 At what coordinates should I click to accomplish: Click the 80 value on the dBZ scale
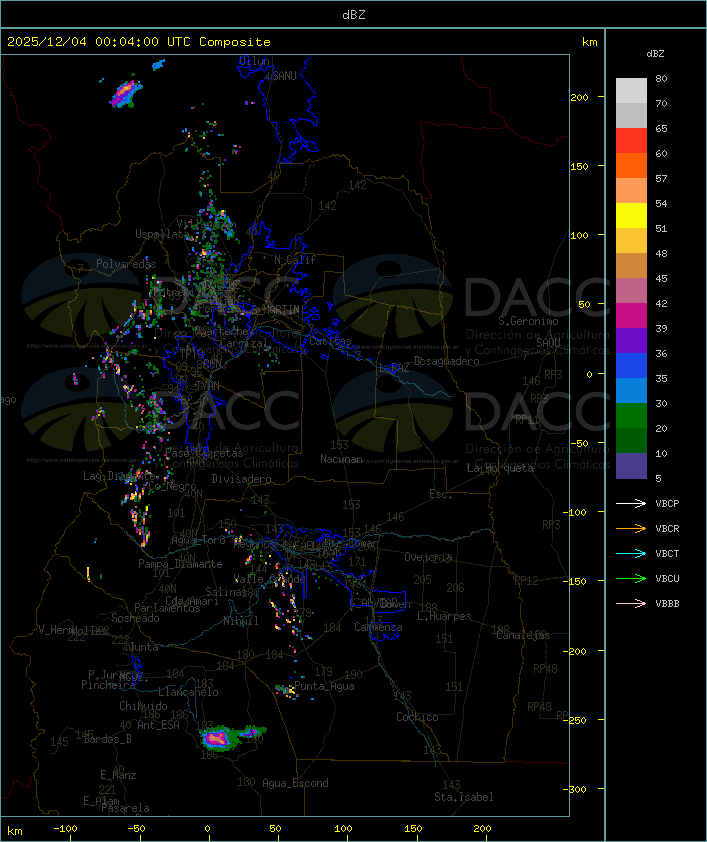[x=661, y=78]
